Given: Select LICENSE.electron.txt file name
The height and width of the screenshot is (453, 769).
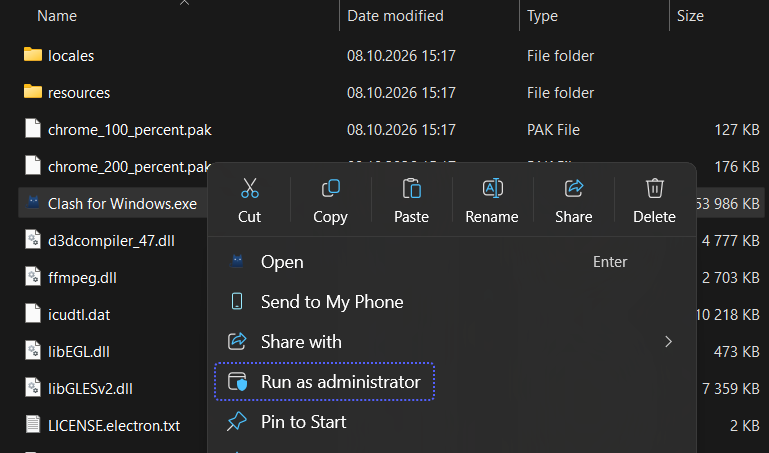Looking at the screenshot, I should point(114,426).
